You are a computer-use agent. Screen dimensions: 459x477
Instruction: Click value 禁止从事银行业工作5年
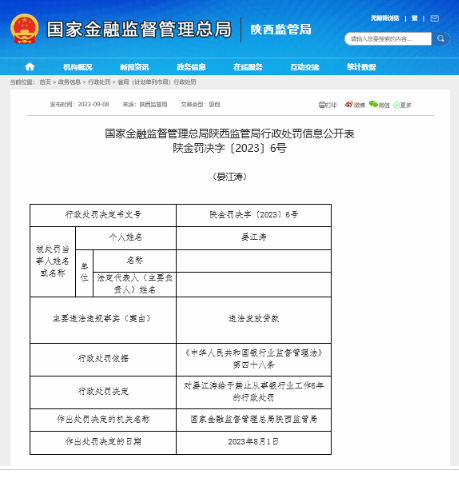254,392
